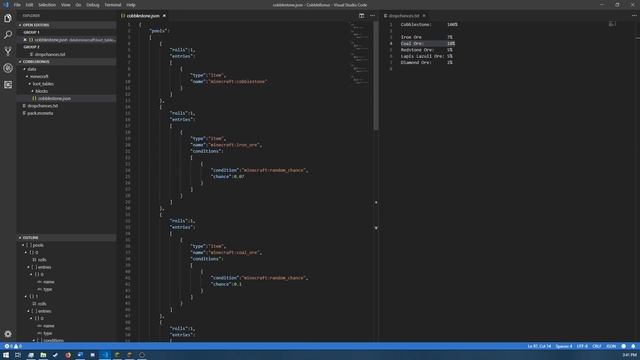Open the Explorer view in activity bar

[x=8, y=18]
